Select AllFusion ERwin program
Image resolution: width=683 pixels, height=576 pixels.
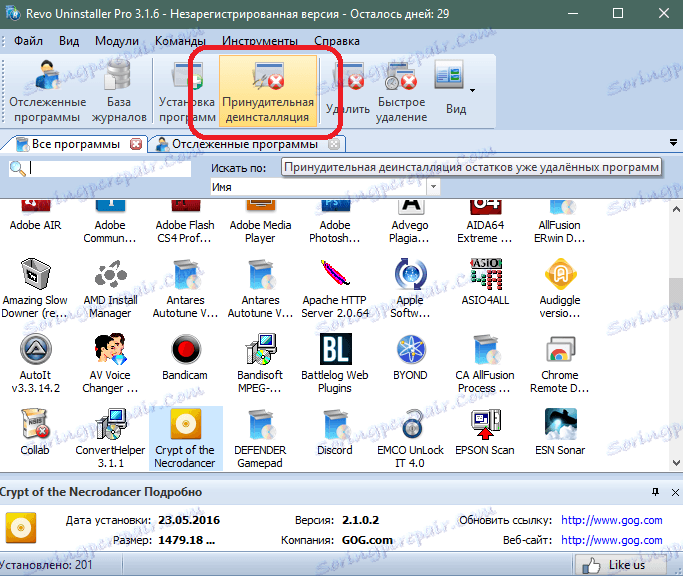point(560,222)
